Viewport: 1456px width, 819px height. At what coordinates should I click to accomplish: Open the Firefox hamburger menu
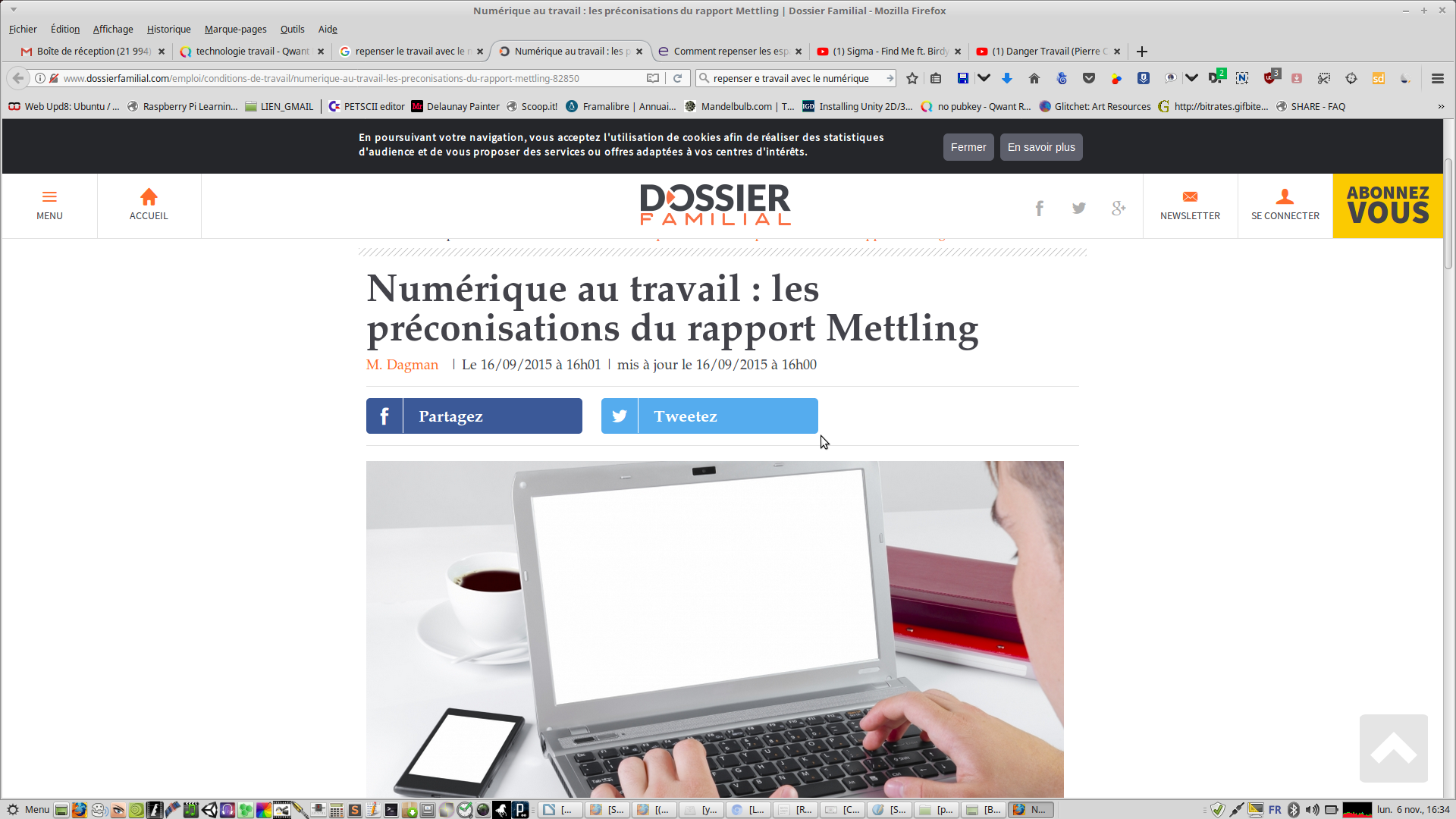click(x=1437, y=78)
